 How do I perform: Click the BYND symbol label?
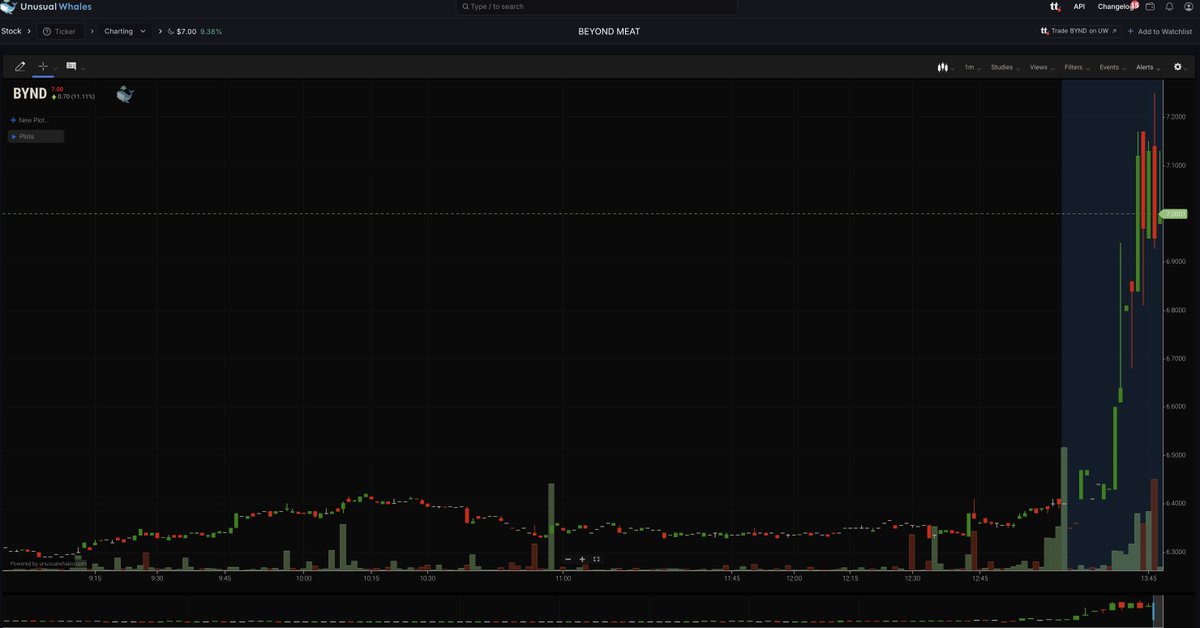[x=30, y=93]
